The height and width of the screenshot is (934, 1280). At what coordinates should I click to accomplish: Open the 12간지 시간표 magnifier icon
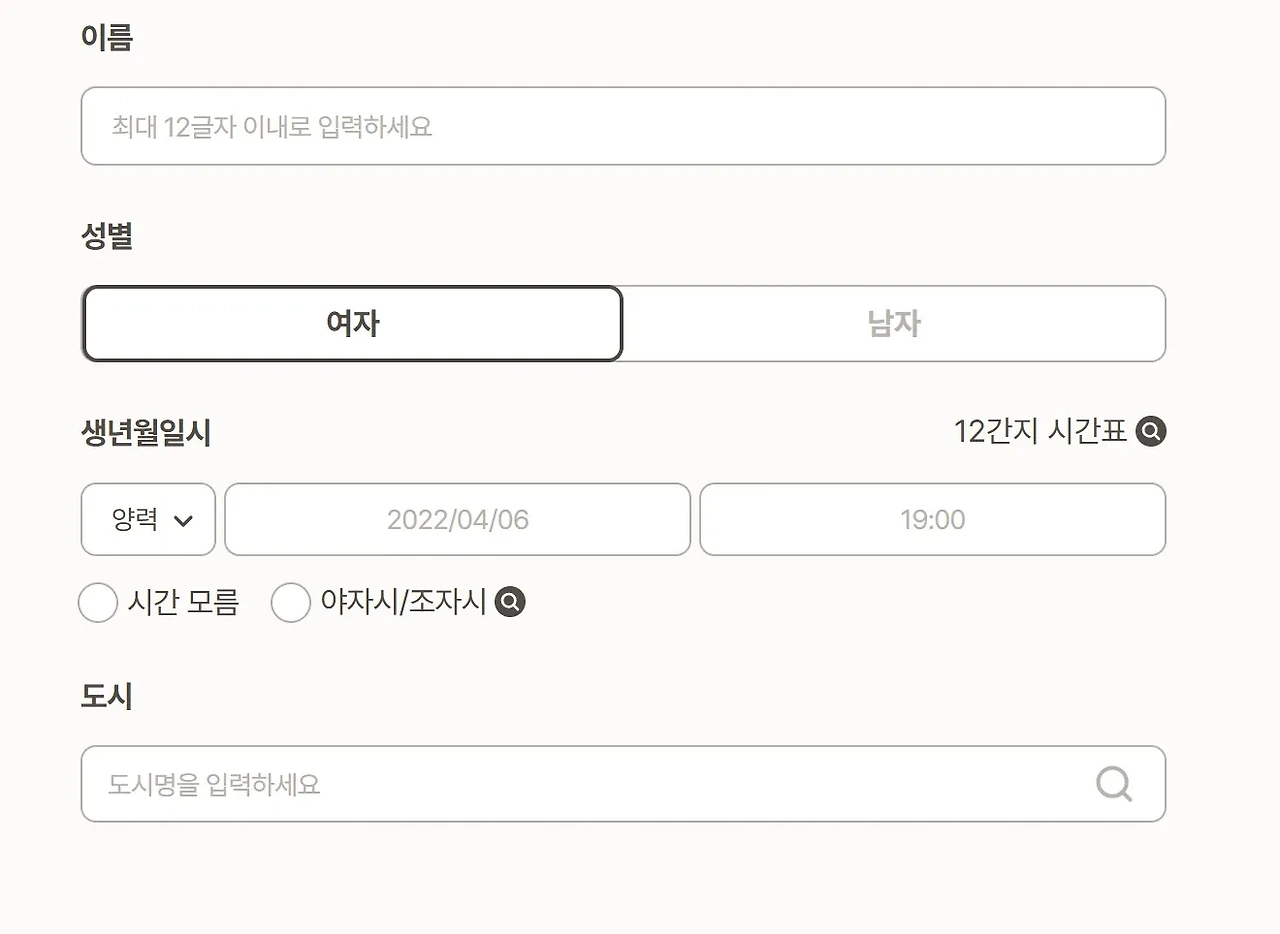(x=1151, y=431)
